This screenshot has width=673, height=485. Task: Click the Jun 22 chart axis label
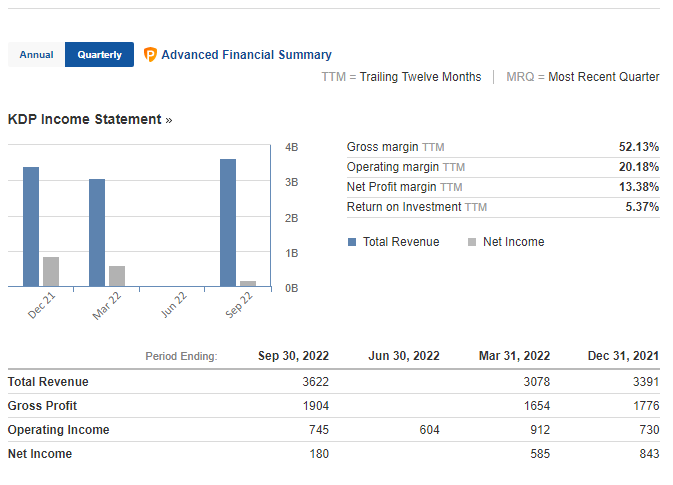tap(173, 305)
